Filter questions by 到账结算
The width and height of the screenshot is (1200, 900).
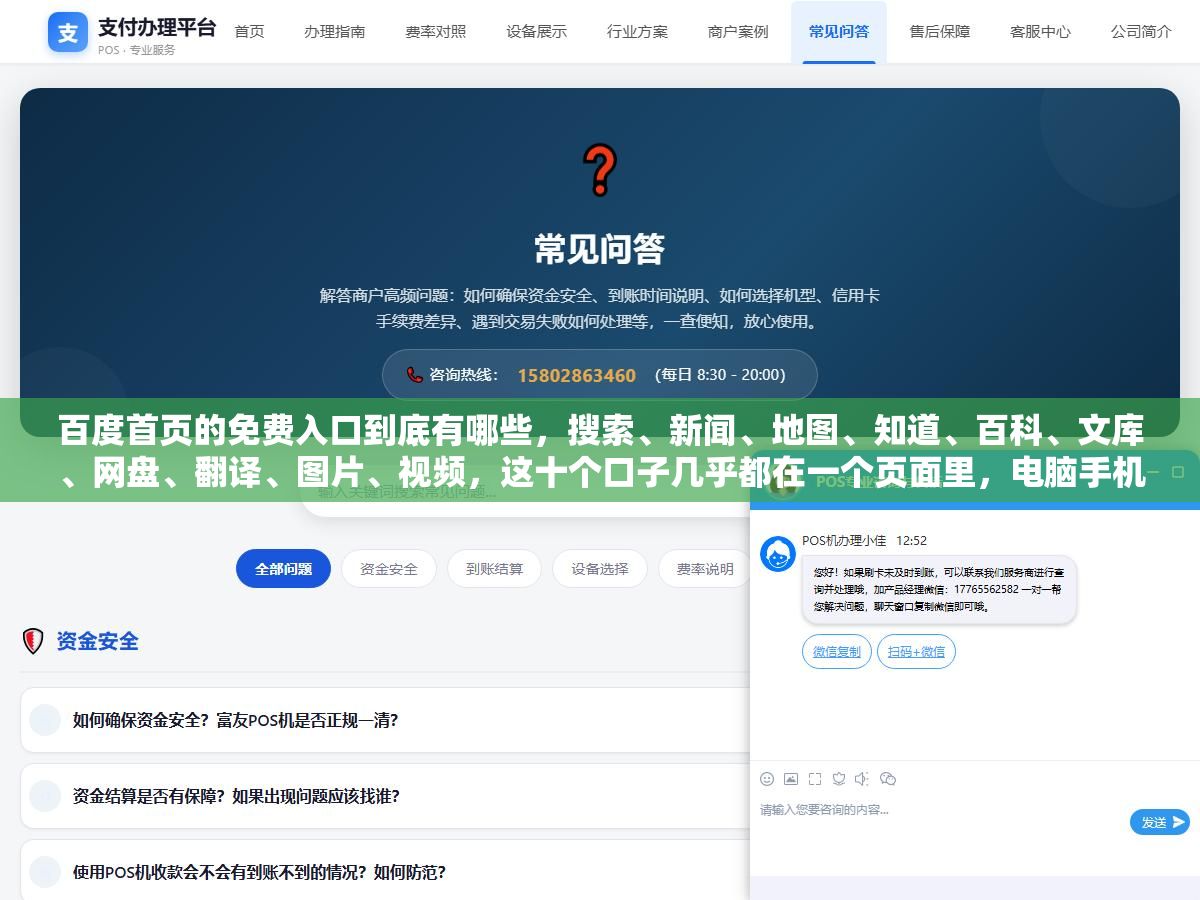[x=494, y=569]
